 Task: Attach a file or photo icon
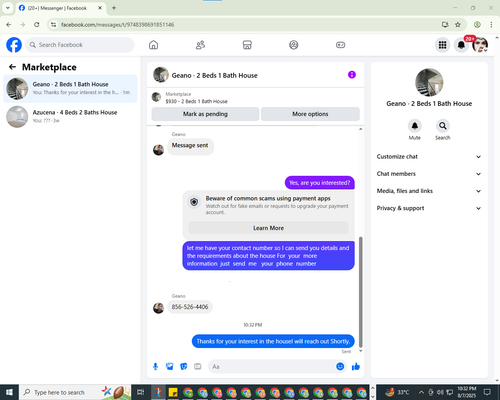[x=170, y=367]
